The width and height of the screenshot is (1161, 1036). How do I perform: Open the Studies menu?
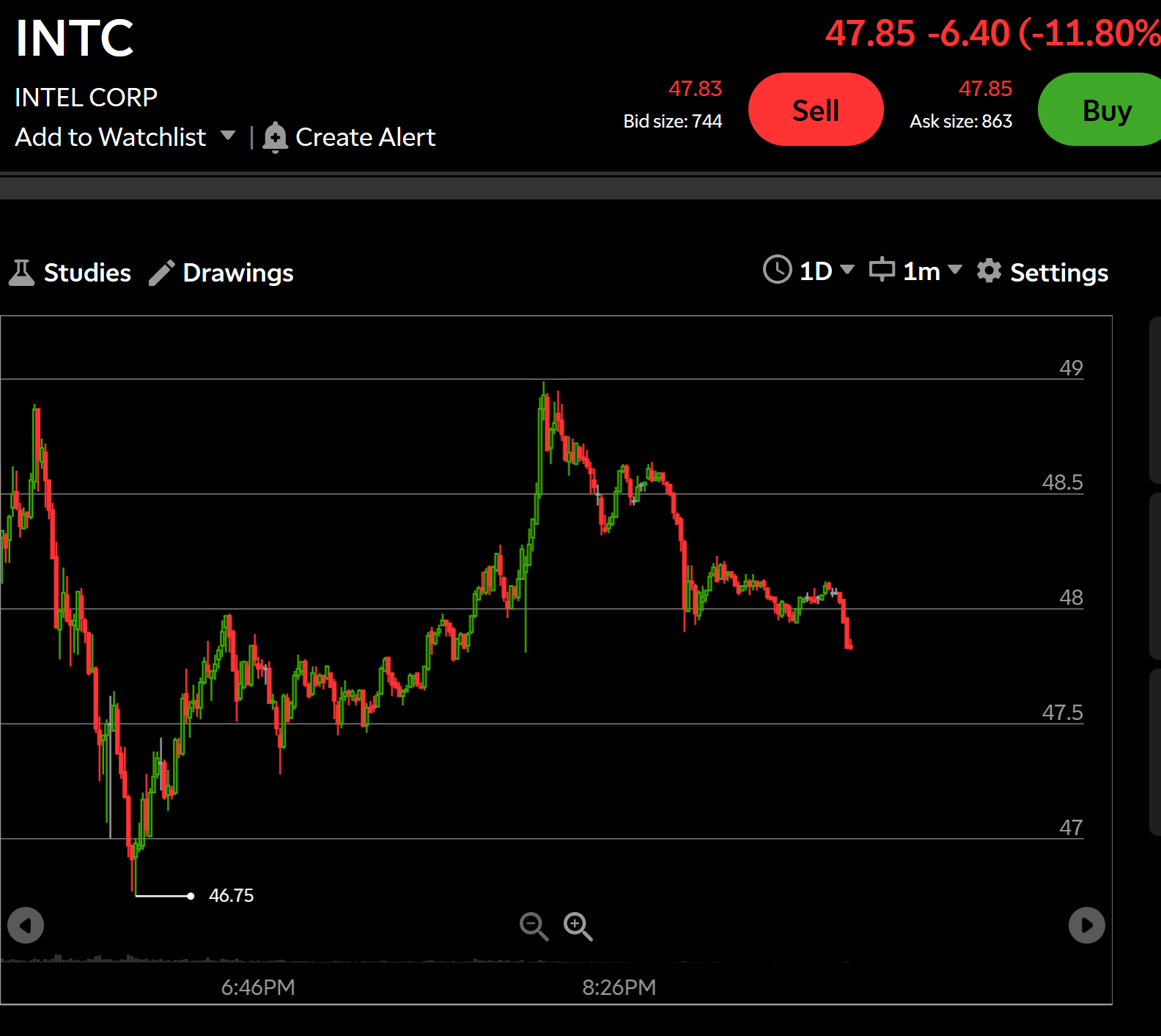pos(87,273)
